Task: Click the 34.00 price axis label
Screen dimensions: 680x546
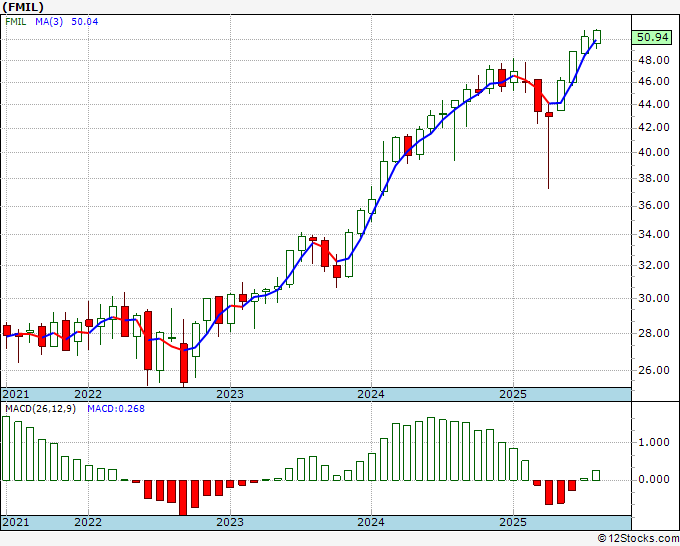Action: 654,234
